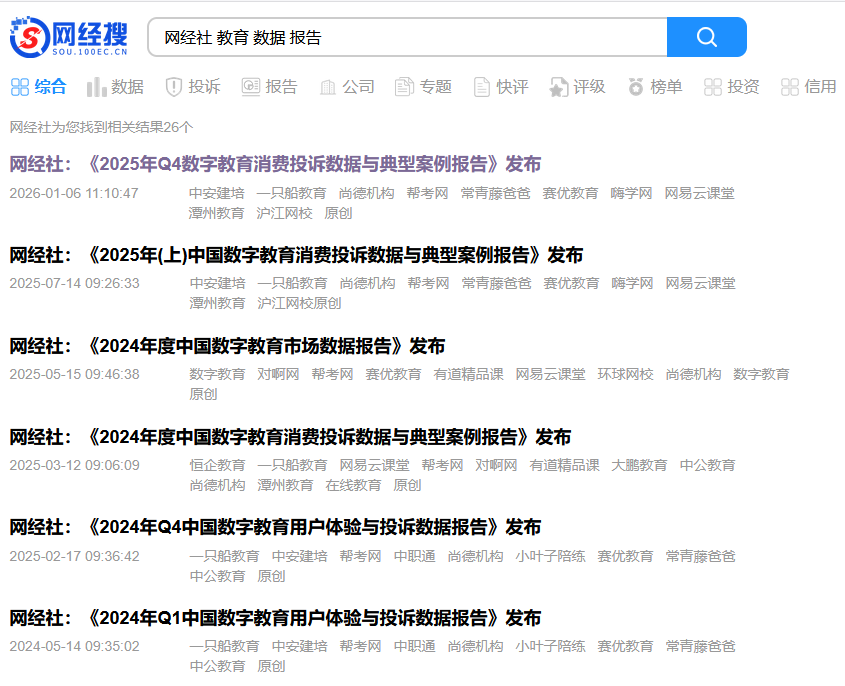Viewport: 845px width, 686px height.
Task: Click inside the search input box
Action: pyautogui.click(x=400, y=36)
